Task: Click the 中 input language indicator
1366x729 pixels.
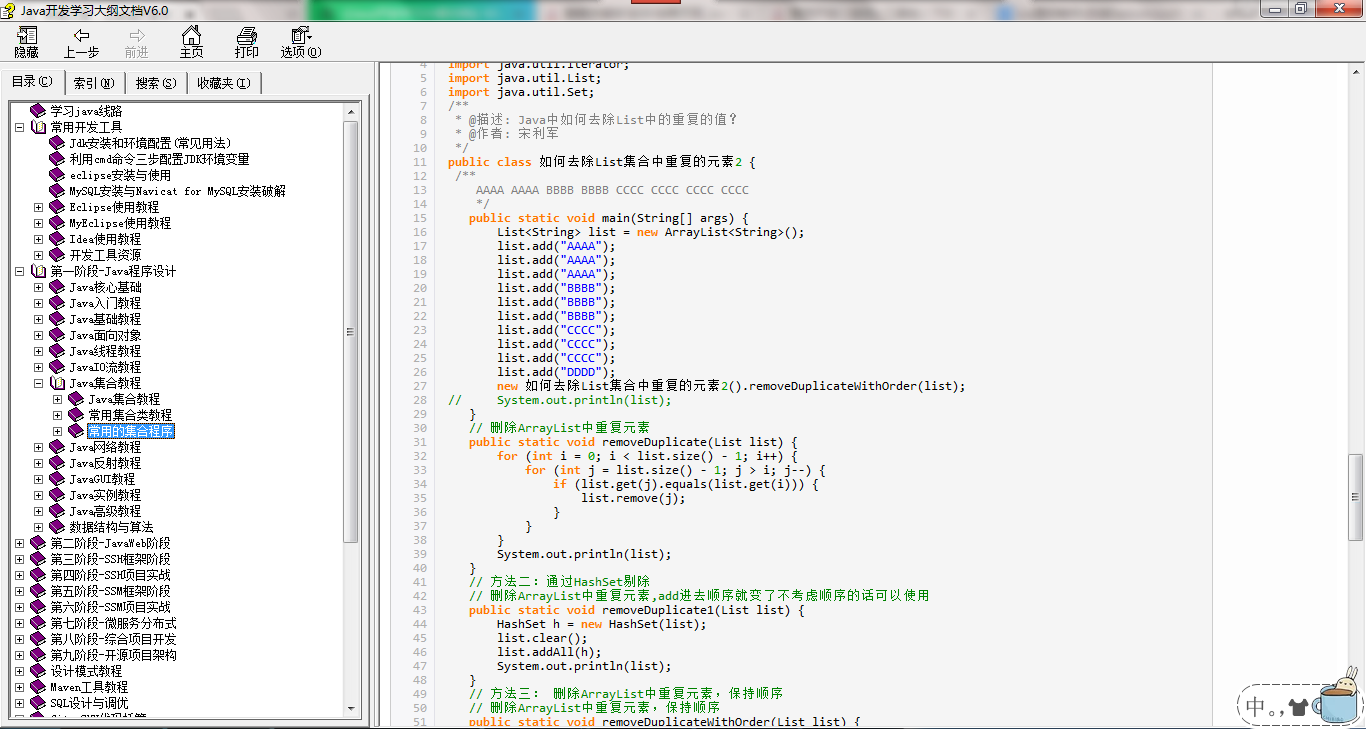Action: tap(1257, 706)
